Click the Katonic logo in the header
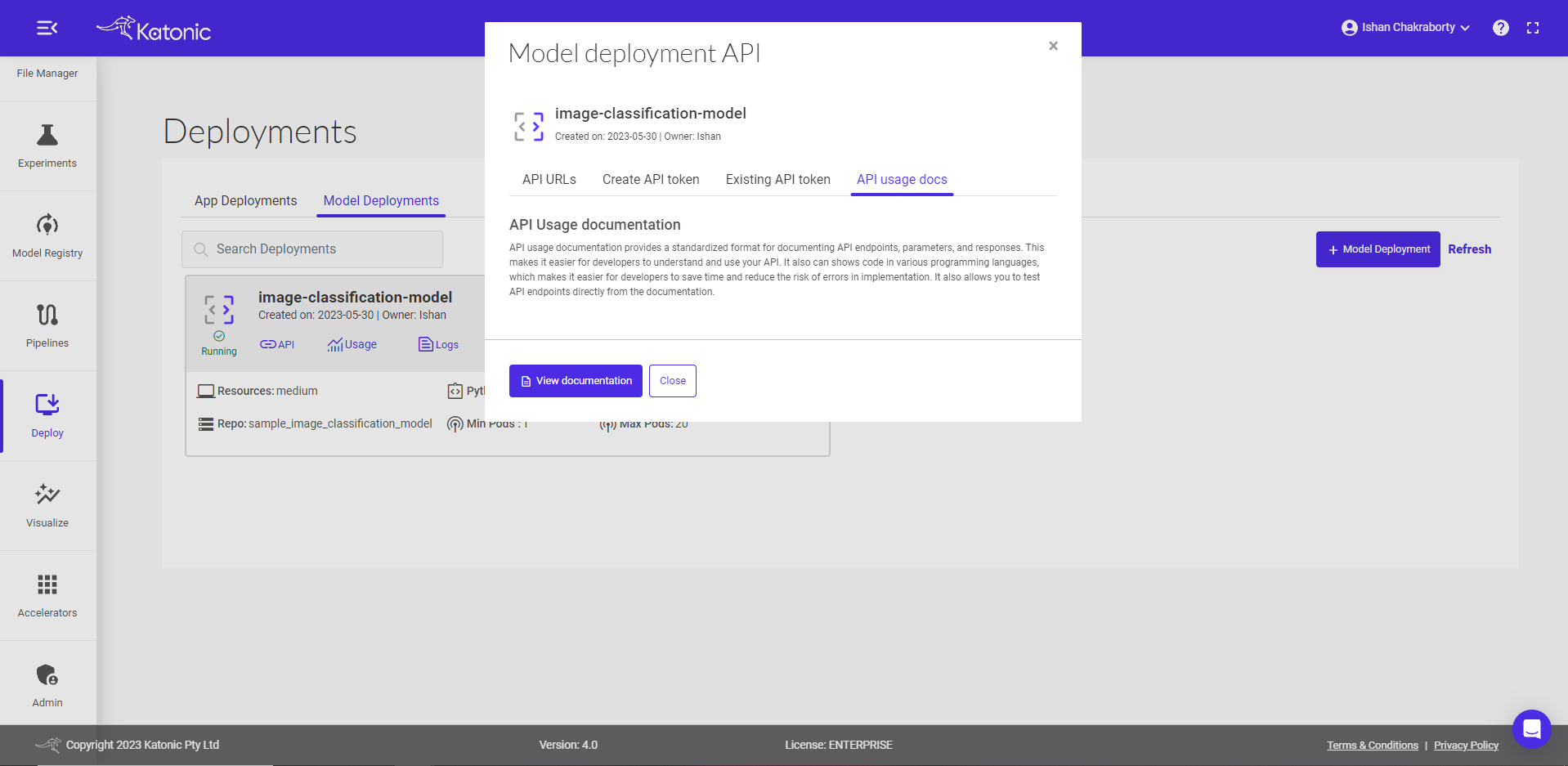Image resolution: width=1568 pixels, height=766 pixels. coord(154,29)
